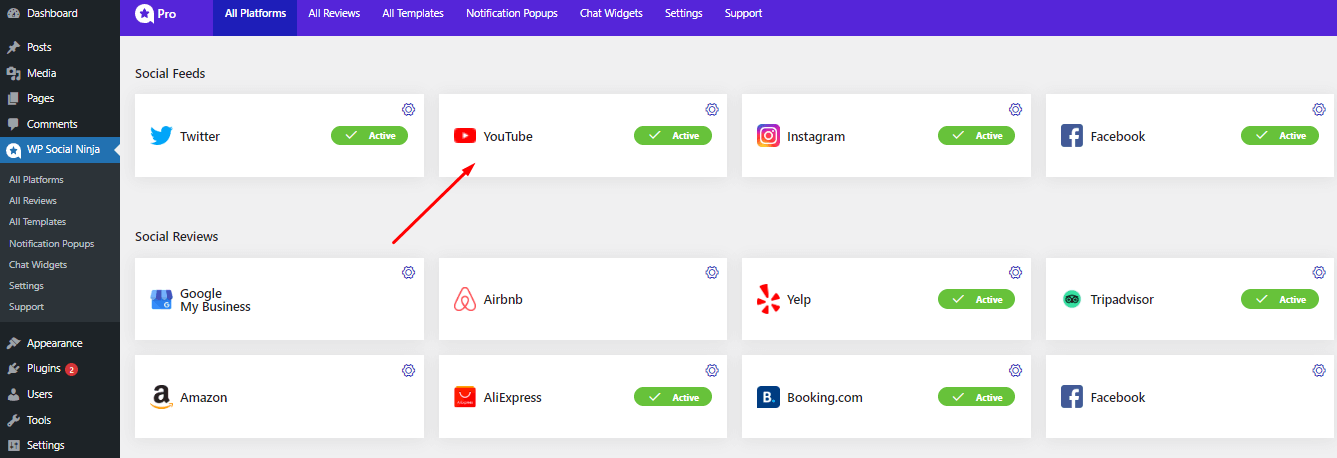Viewport: 1337px width, 458px height.
Task: Open settings gear on Tripadvisor card
Action: [1319, 272]
